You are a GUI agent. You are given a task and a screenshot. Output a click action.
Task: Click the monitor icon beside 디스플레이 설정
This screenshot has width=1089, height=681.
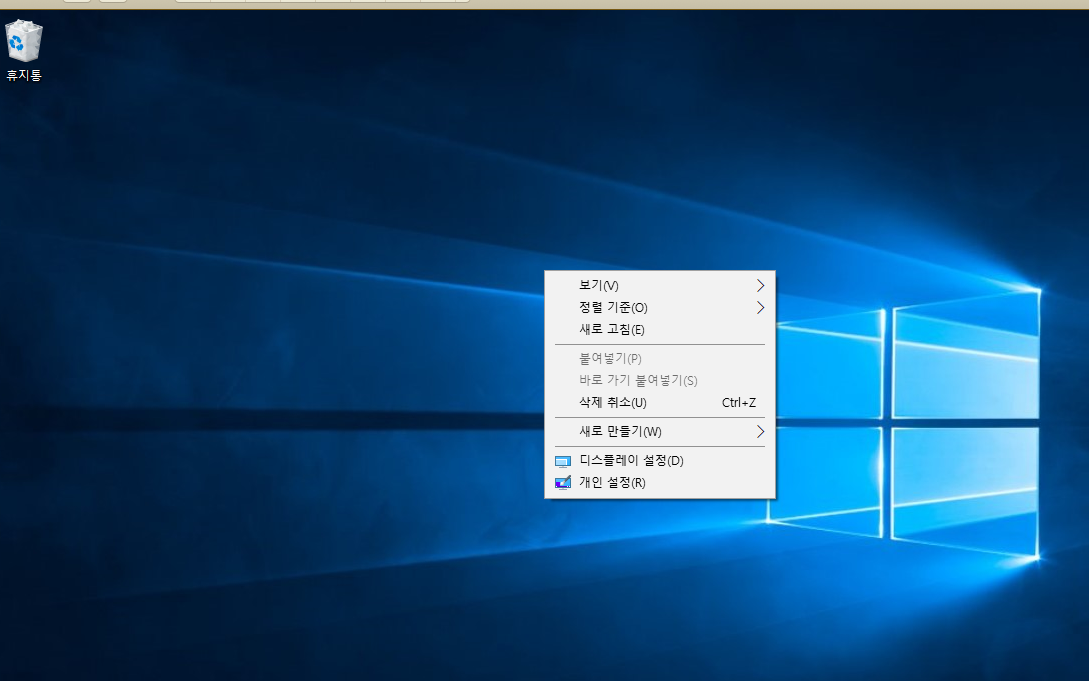[x=562, y=461]
